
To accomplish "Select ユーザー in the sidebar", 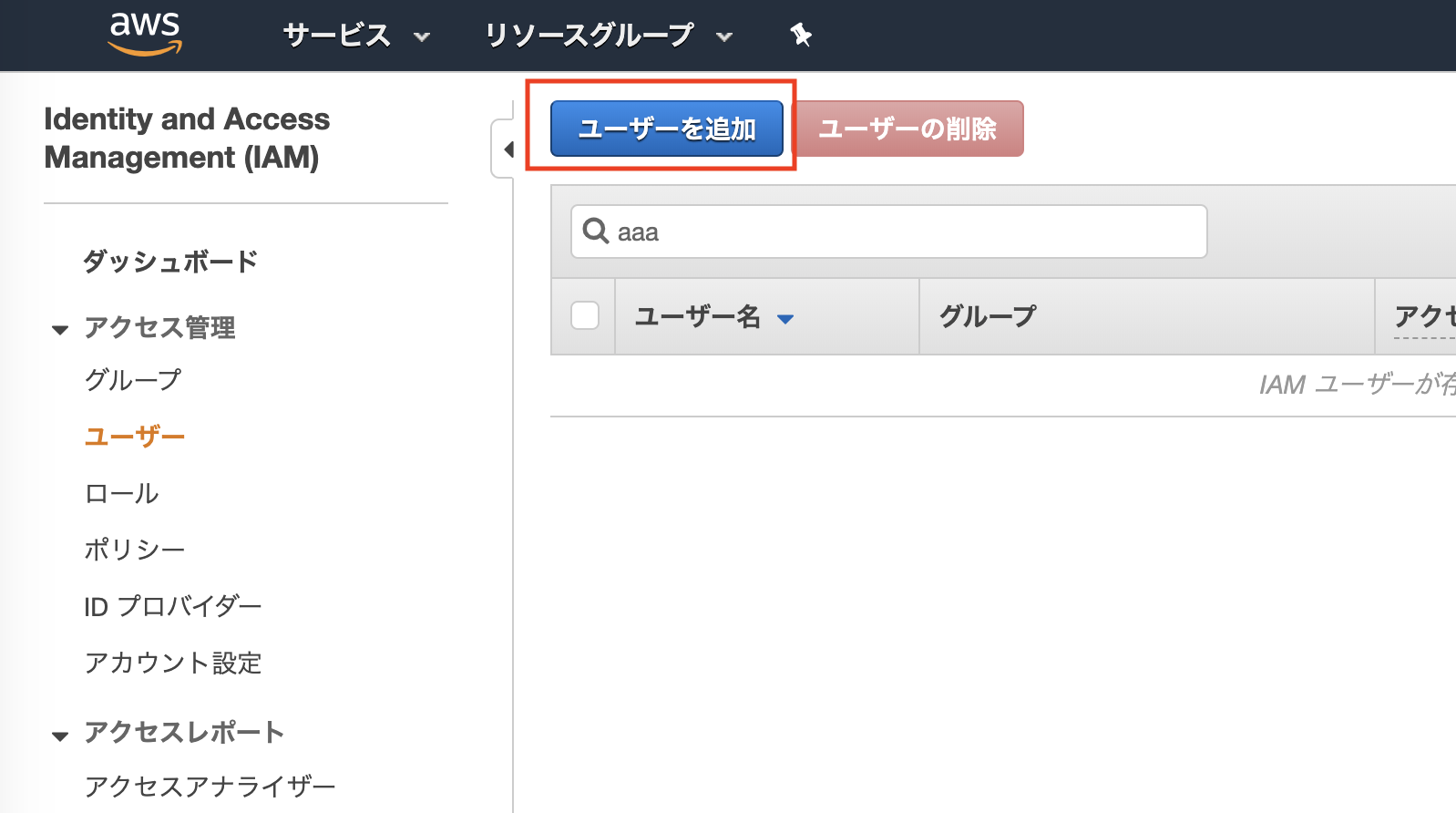I will (135, 437).
